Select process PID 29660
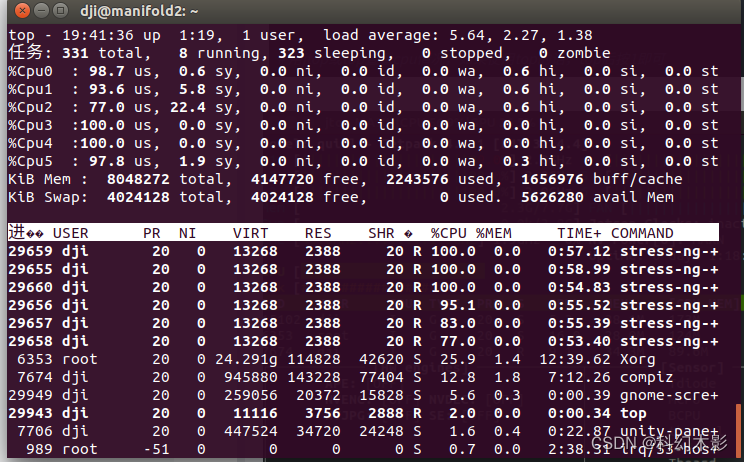Screen dimensions: 744x462 pyautogui.click(x=30, y=287)
